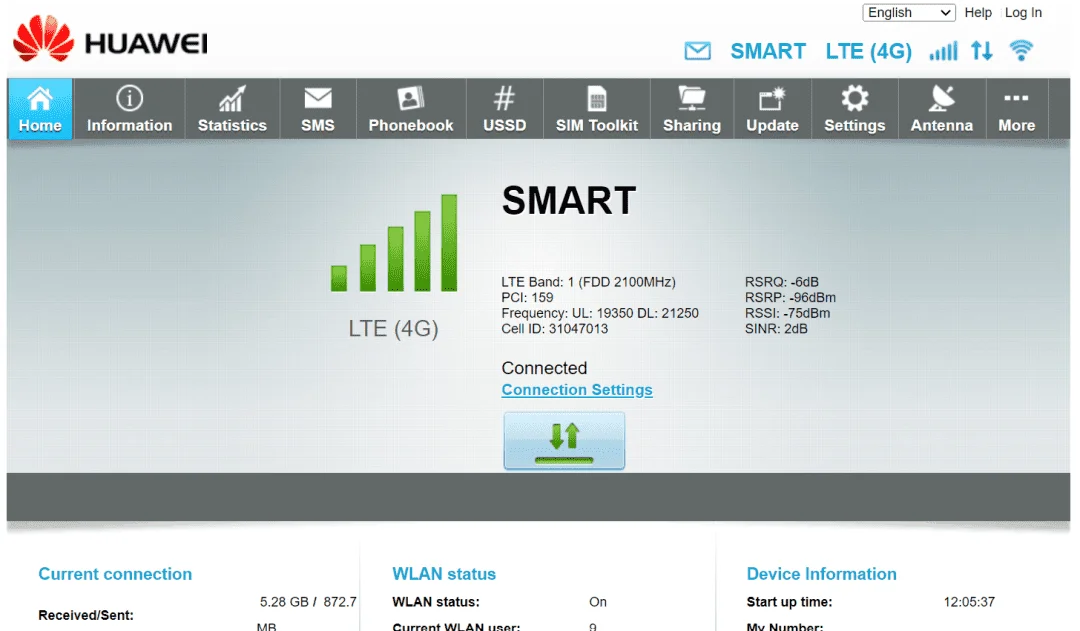Open the Help link

click(x=978, y=12)
